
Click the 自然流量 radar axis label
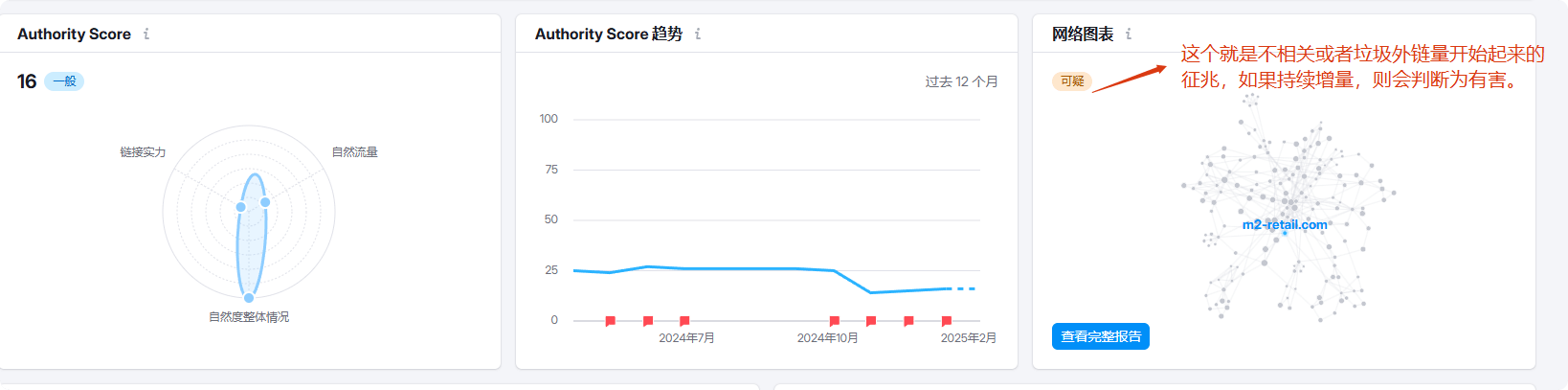click(x=355, y=152)
